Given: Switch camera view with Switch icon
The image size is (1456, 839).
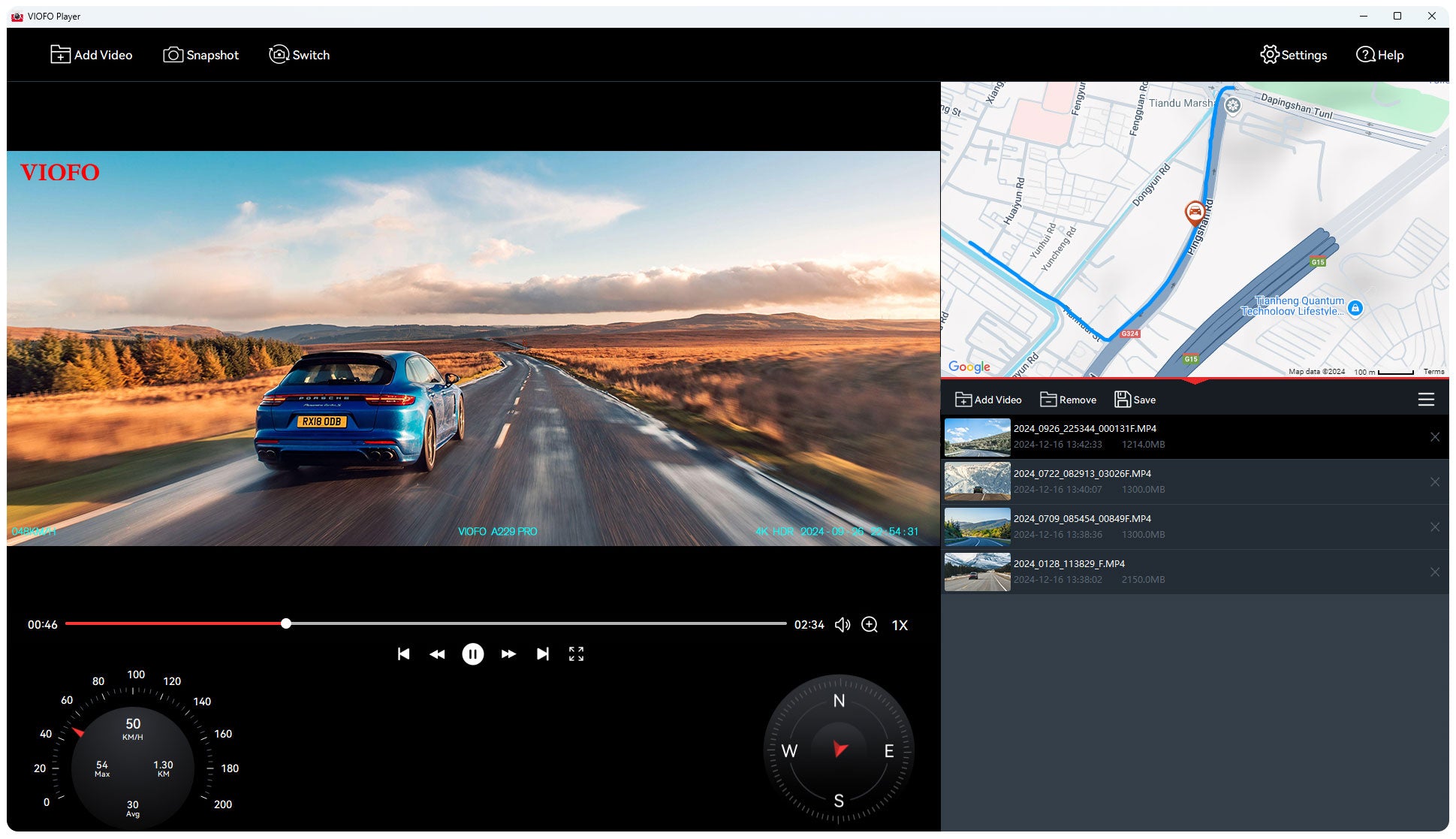Looking at the screenshot, I should tap(279, 55).
